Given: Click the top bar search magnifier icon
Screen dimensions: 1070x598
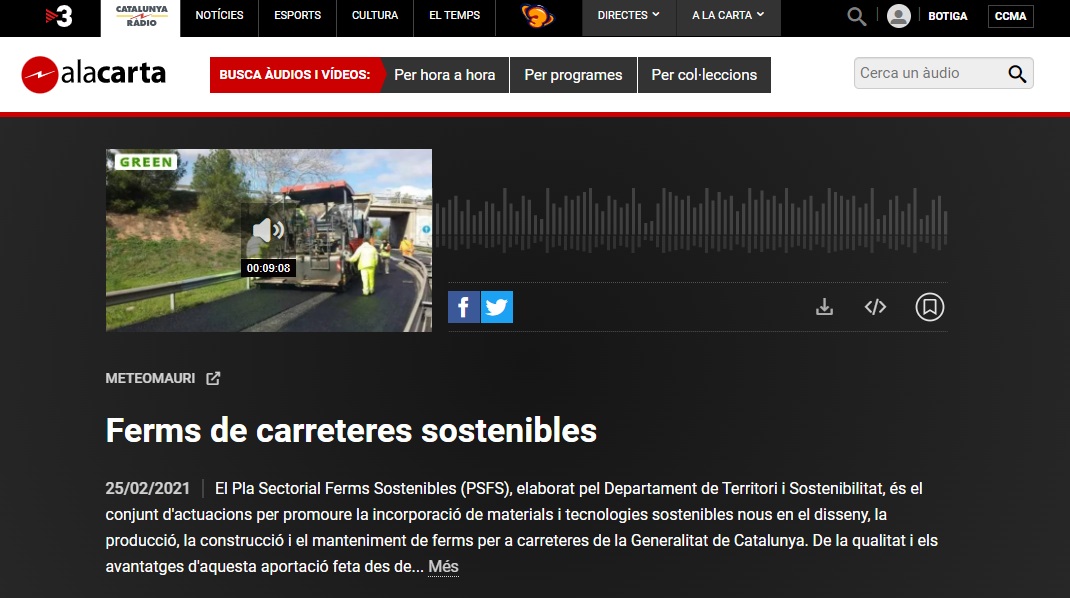Looking at the screenshot, I should [856, 16].
